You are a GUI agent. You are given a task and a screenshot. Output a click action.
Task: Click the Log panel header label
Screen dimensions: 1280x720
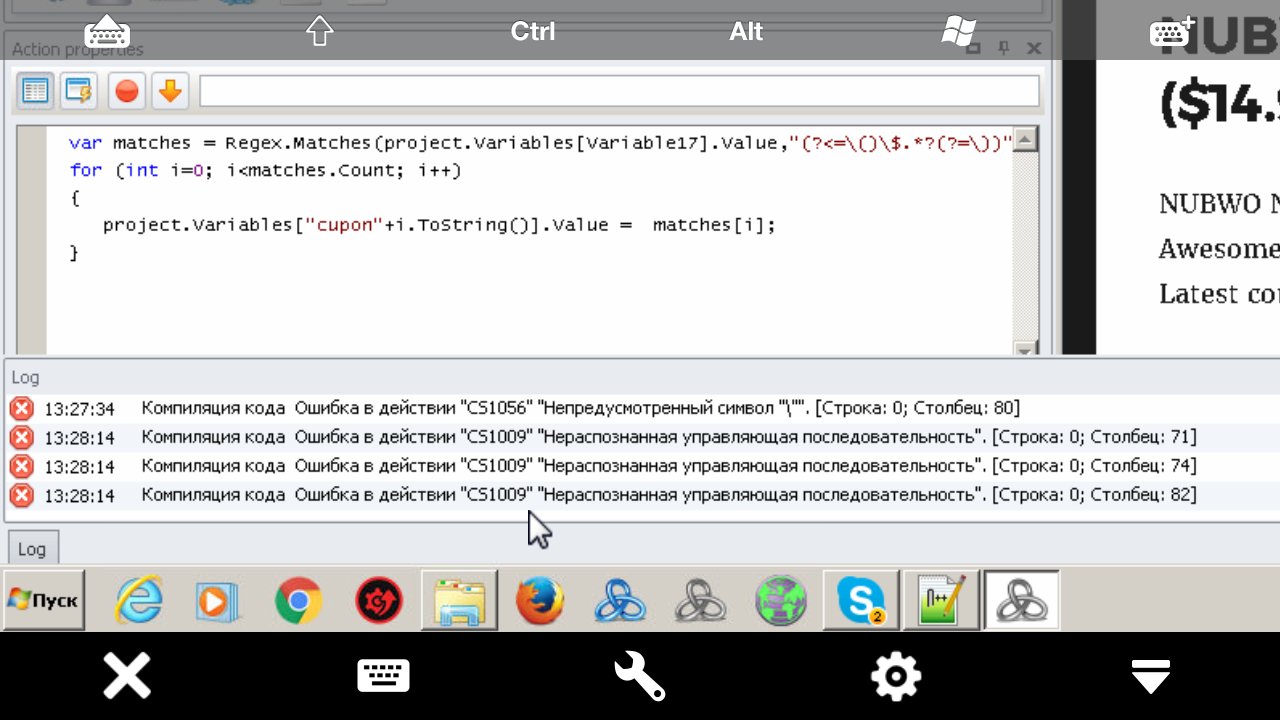coord(25,377)
